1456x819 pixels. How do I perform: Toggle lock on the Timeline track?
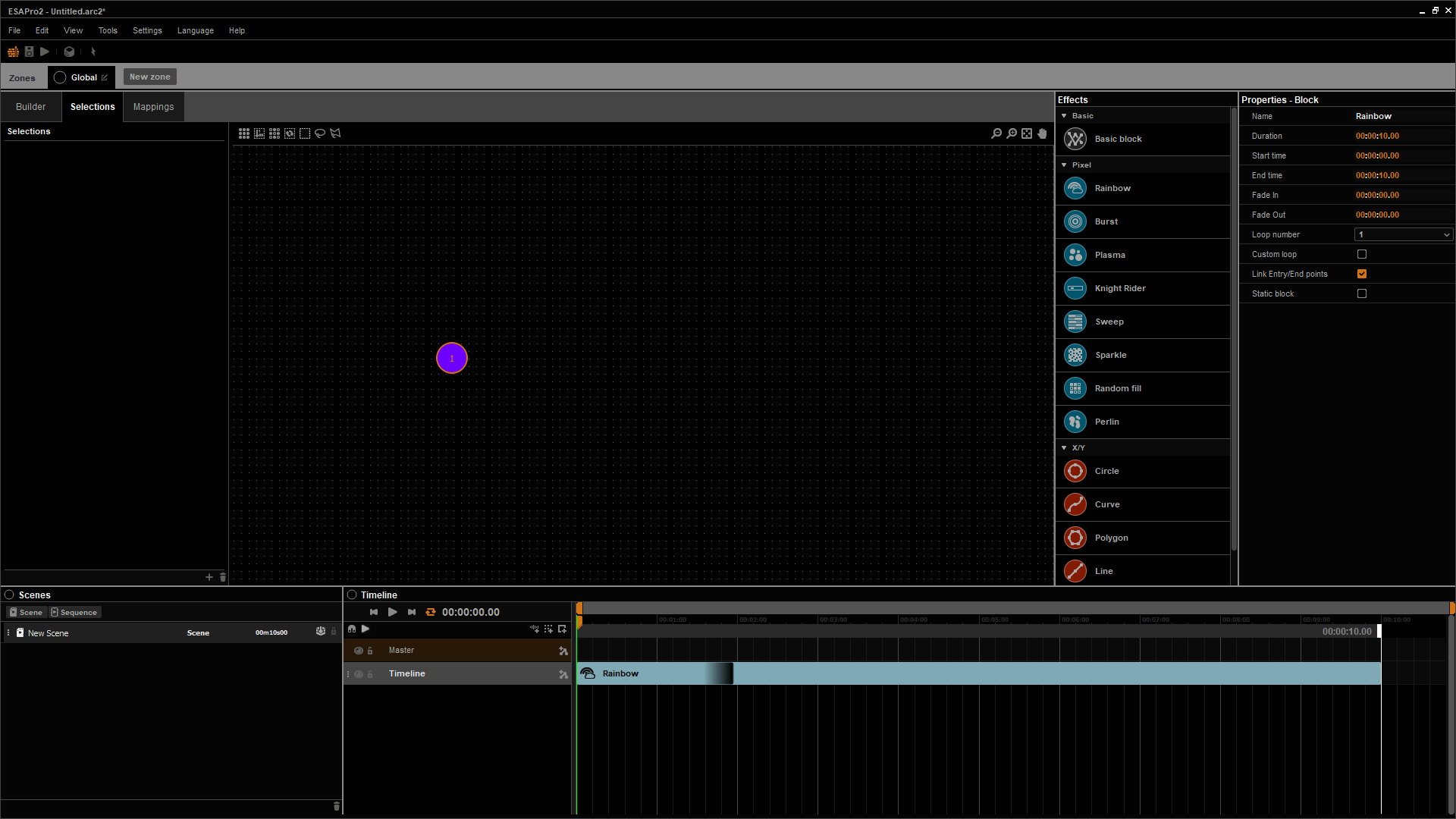coord(370,674)
